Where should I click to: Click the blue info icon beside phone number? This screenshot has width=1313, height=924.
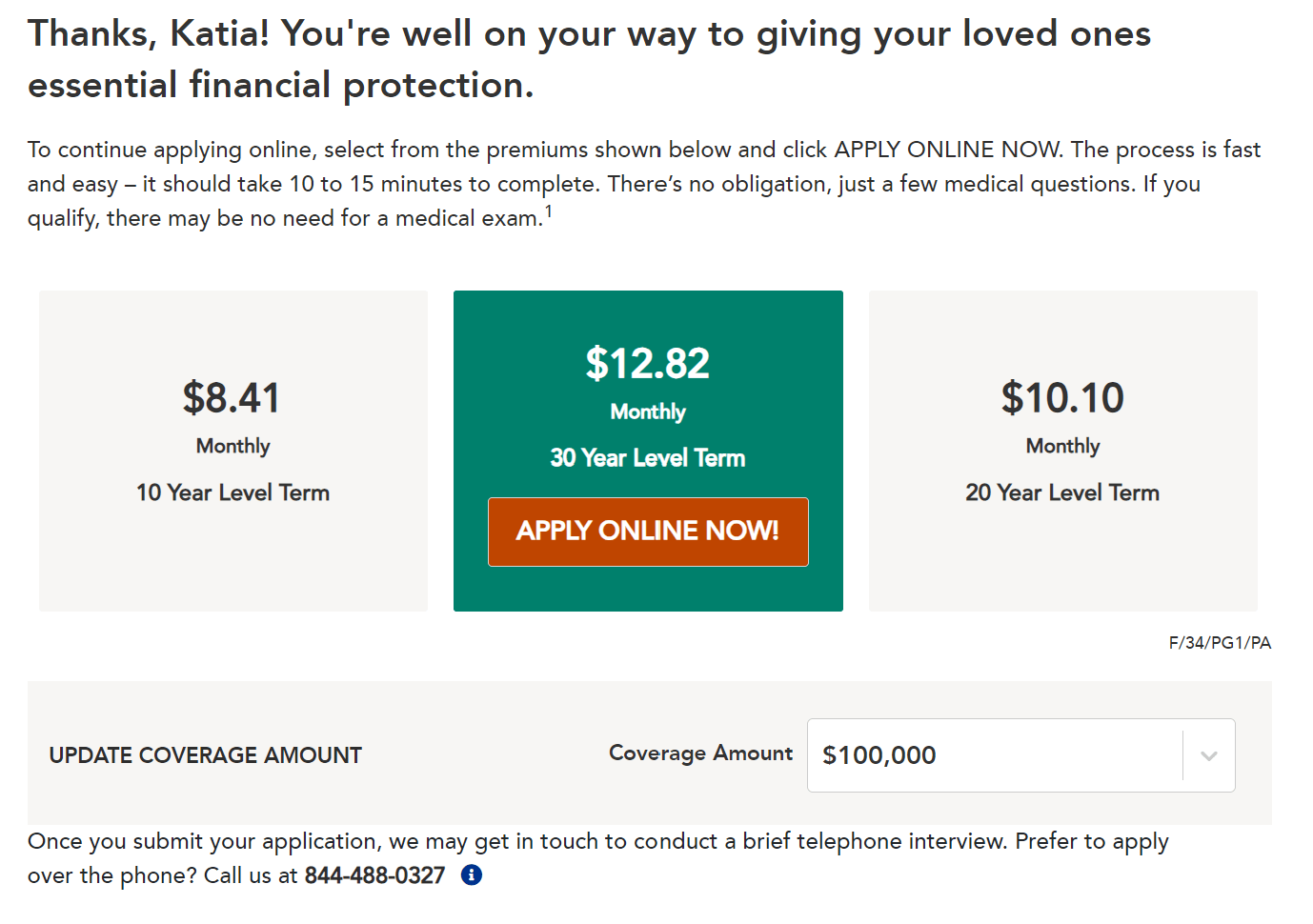[x=472, y=874]
